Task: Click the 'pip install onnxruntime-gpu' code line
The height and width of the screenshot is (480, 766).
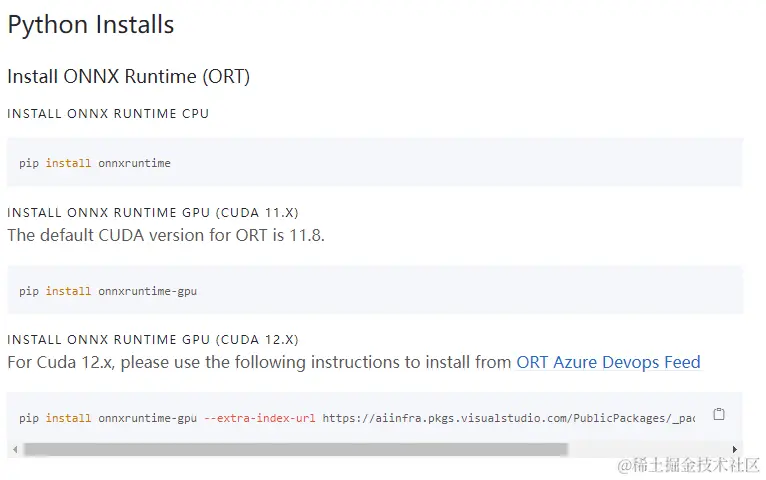Action: [108, 291]
